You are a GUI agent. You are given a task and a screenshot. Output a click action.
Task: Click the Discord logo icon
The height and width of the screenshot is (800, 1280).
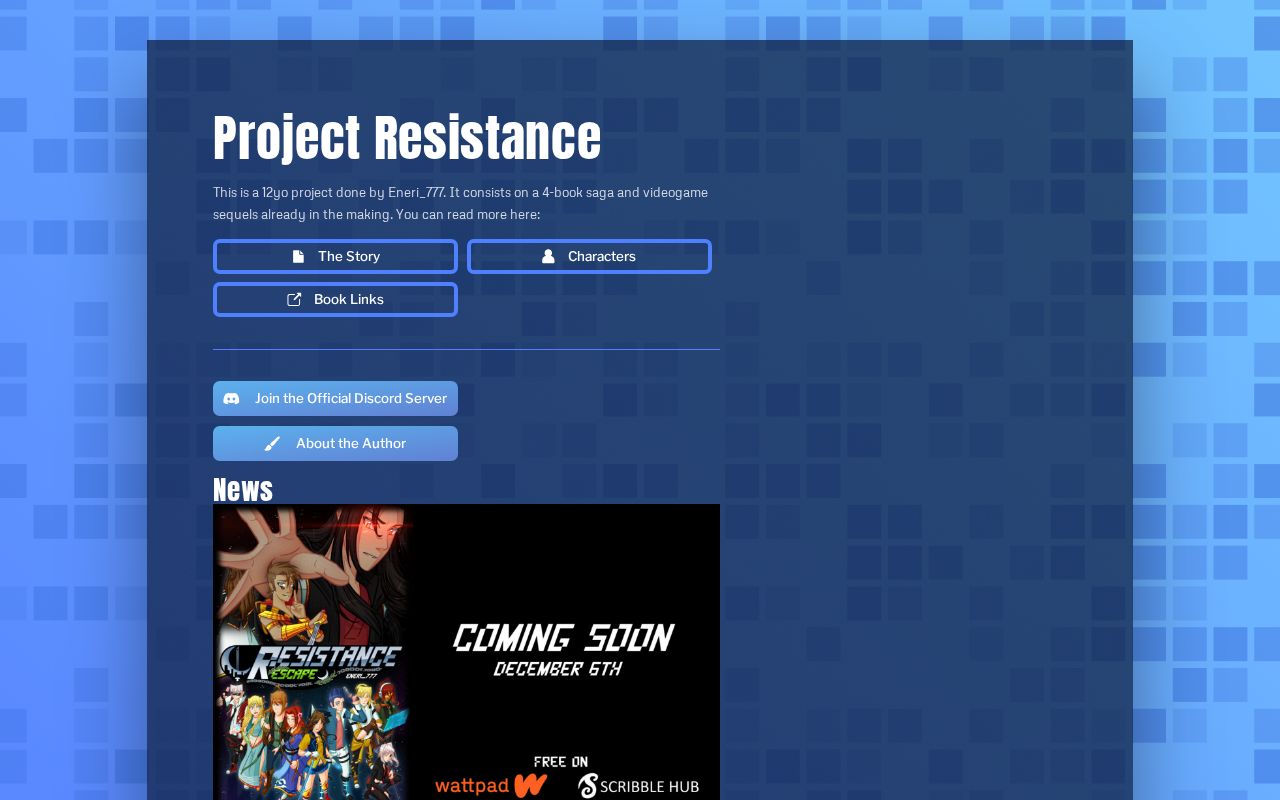(x=231, y=399)
